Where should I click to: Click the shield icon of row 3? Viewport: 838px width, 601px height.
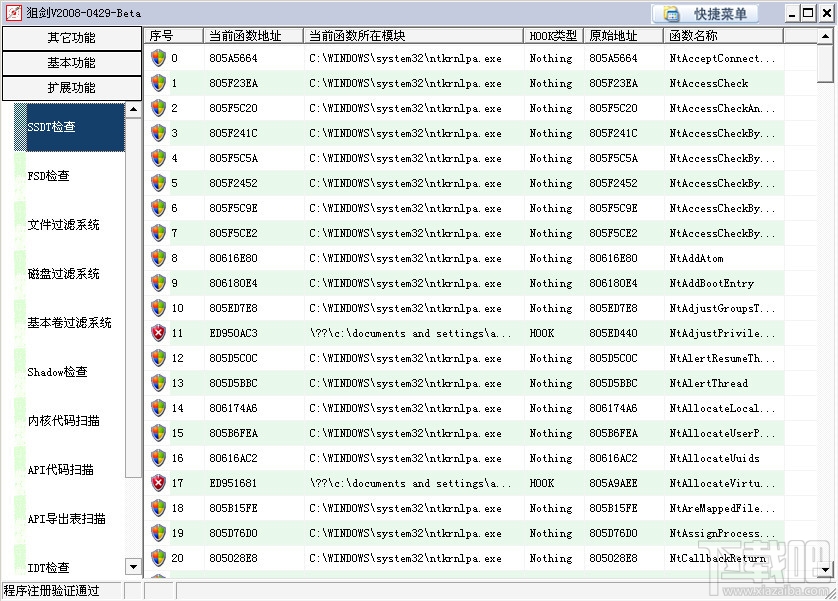[x=158, y=133]
